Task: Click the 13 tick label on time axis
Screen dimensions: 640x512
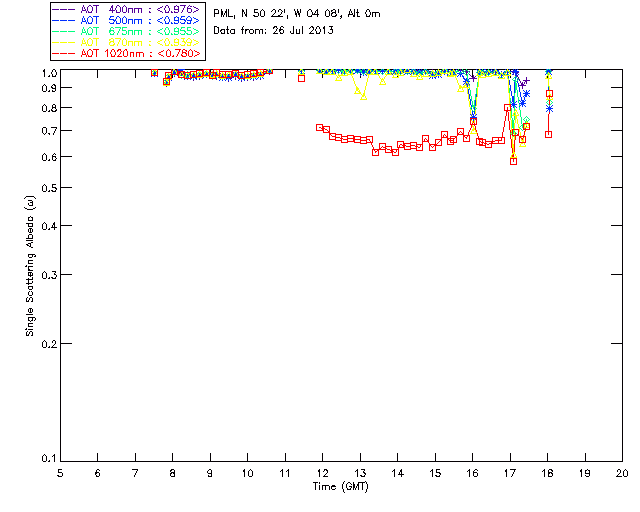Action: pos(360,473)
